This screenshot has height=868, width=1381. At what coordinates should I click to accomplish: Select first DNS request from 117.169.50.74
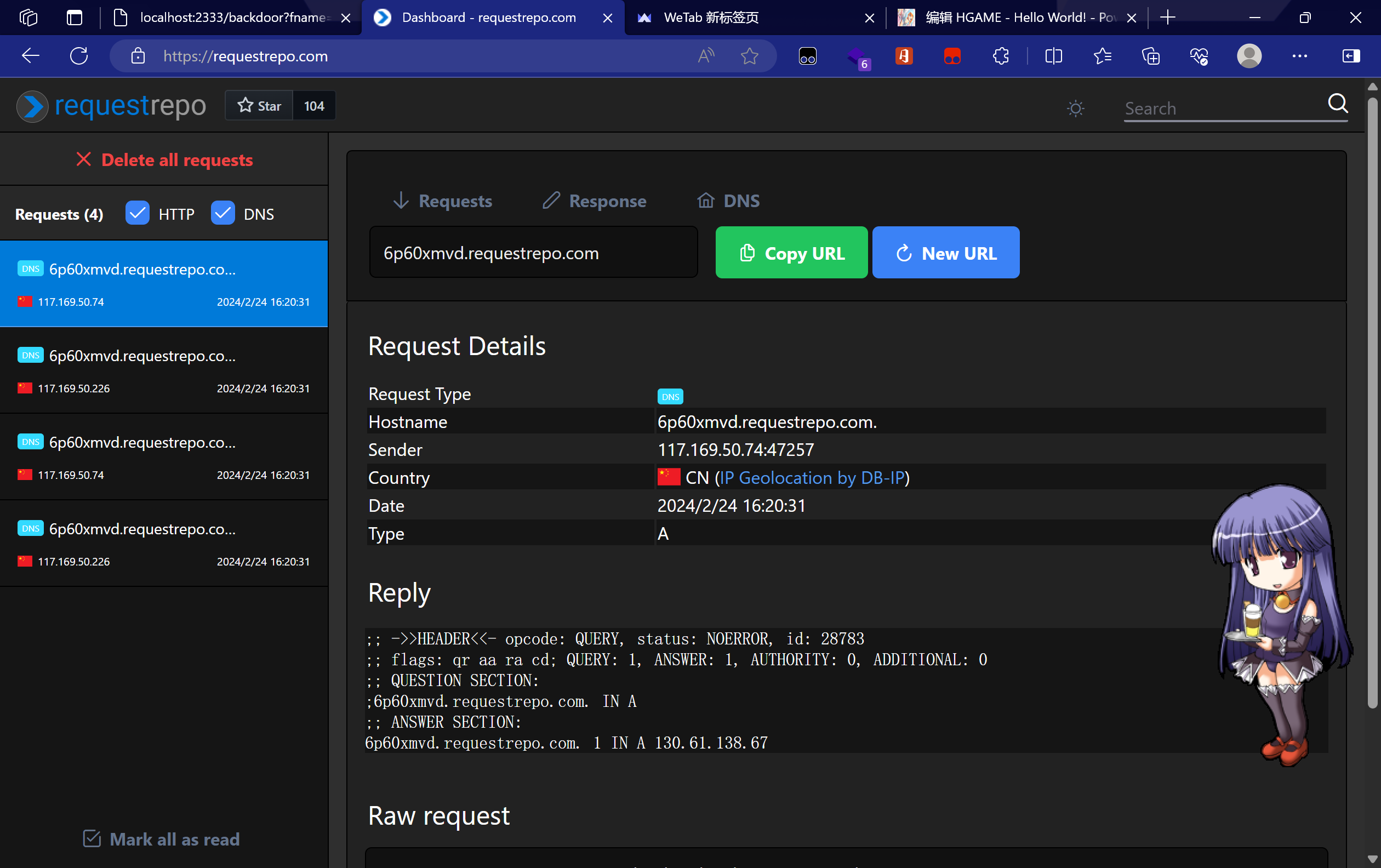point(164,284)
